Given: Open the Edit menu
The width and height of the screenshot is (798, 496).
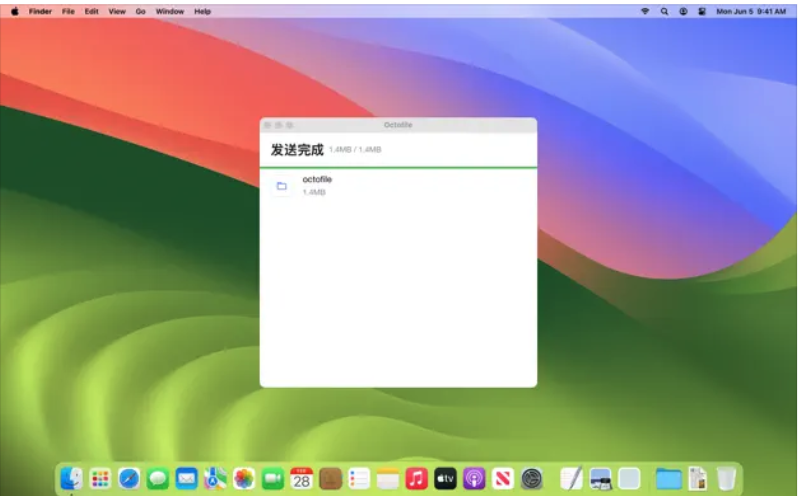Looking at the screenshot, I should (x=92, y=11).
